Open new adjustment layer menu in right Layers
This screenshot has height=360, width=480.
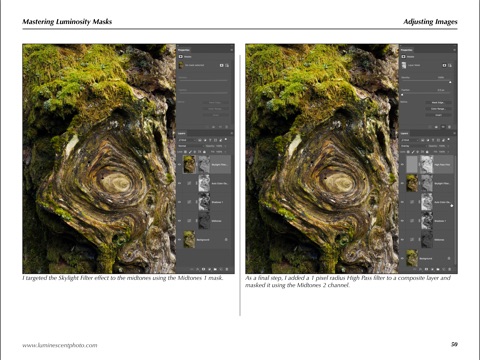click(432, 269)
